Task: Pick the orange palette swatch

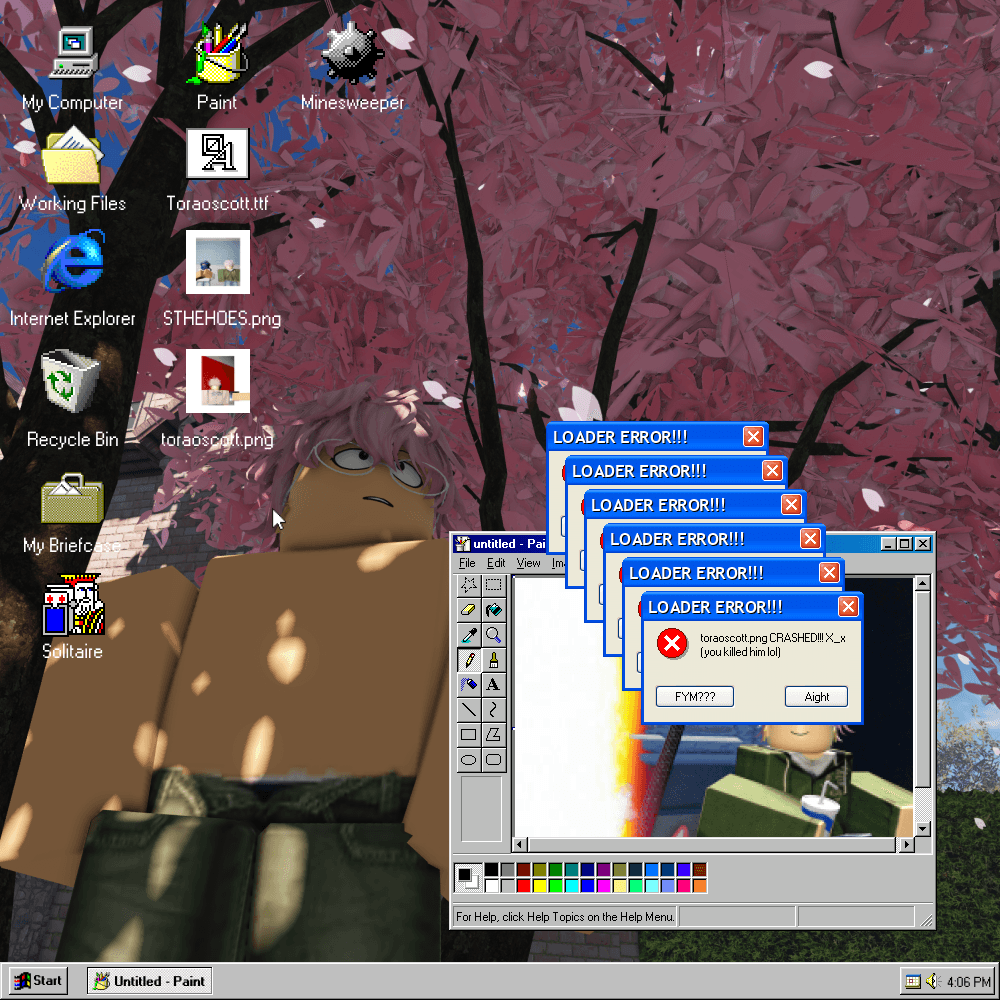Action: point(700,885)
